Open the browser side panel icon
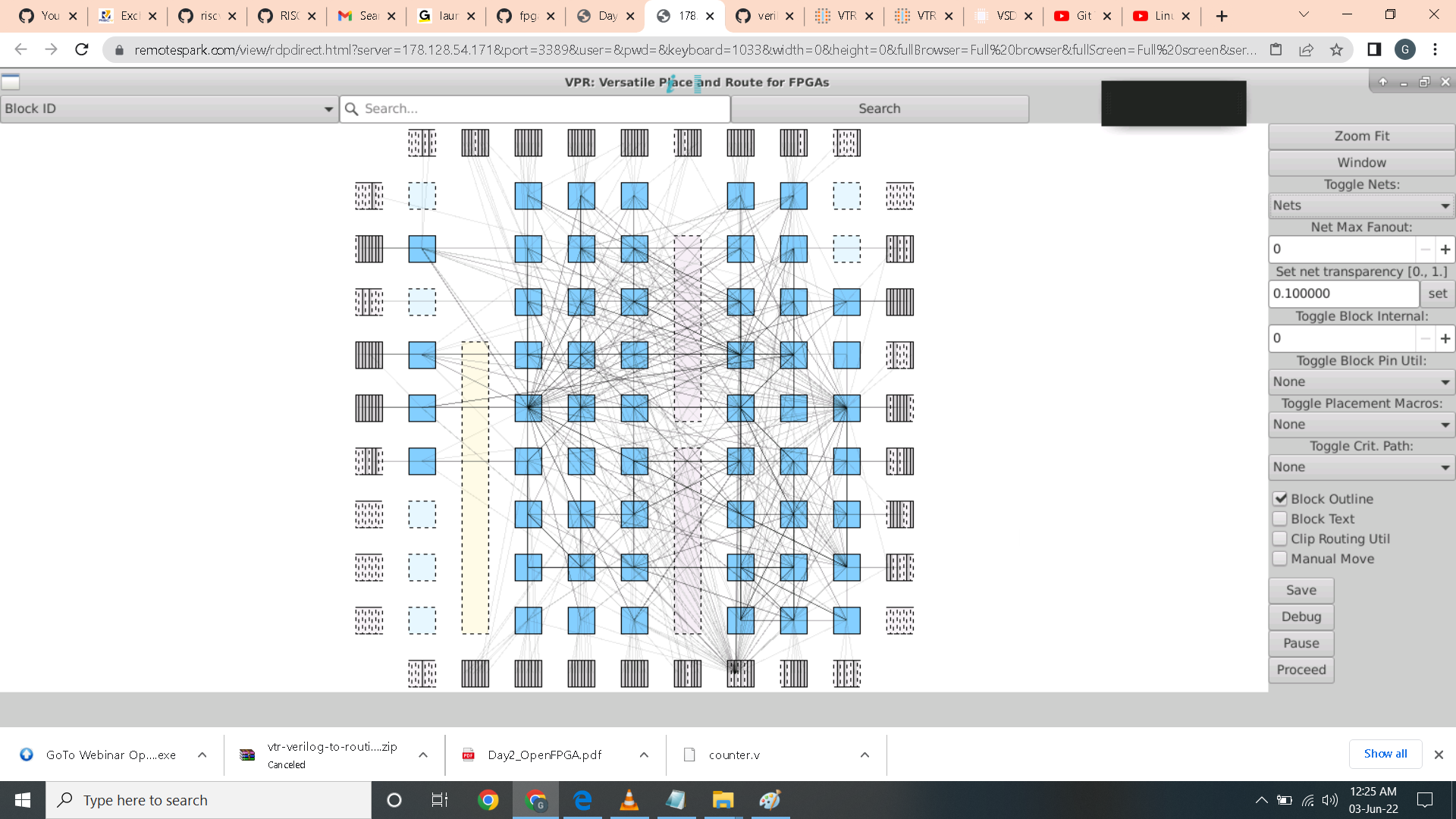Image resolution: width=1456 pixels, height=819 pixels. point(1374,50)
